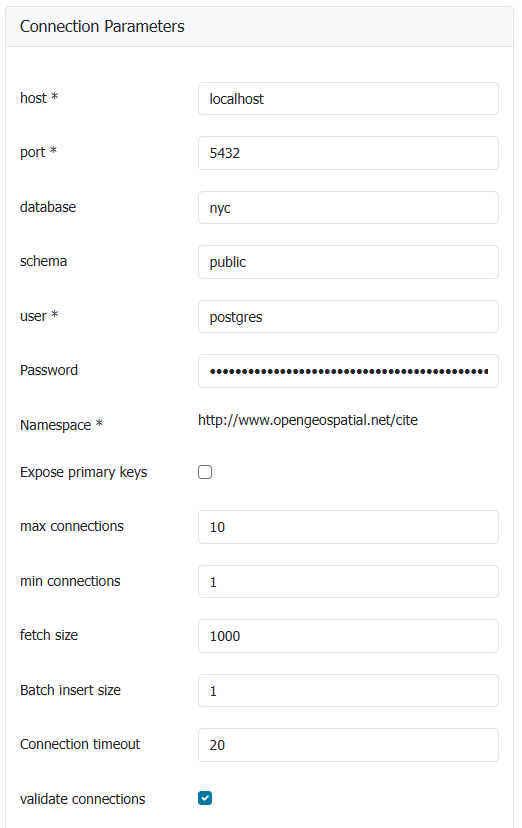Click the 'validate connections' label text
The height and width of the screenshot is (828, 522).
click(x=82, y=799)
